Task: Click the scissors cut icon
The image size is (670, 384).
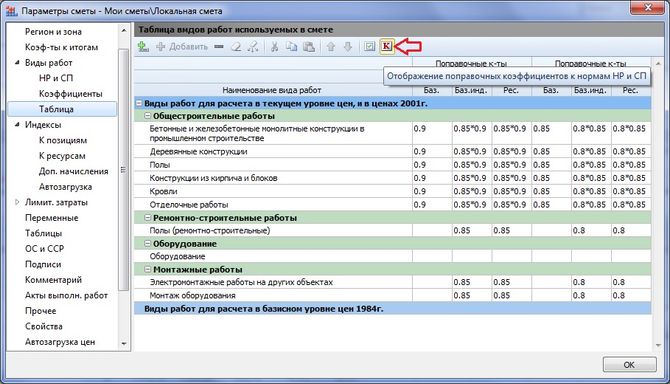Action: pos(274,47)
